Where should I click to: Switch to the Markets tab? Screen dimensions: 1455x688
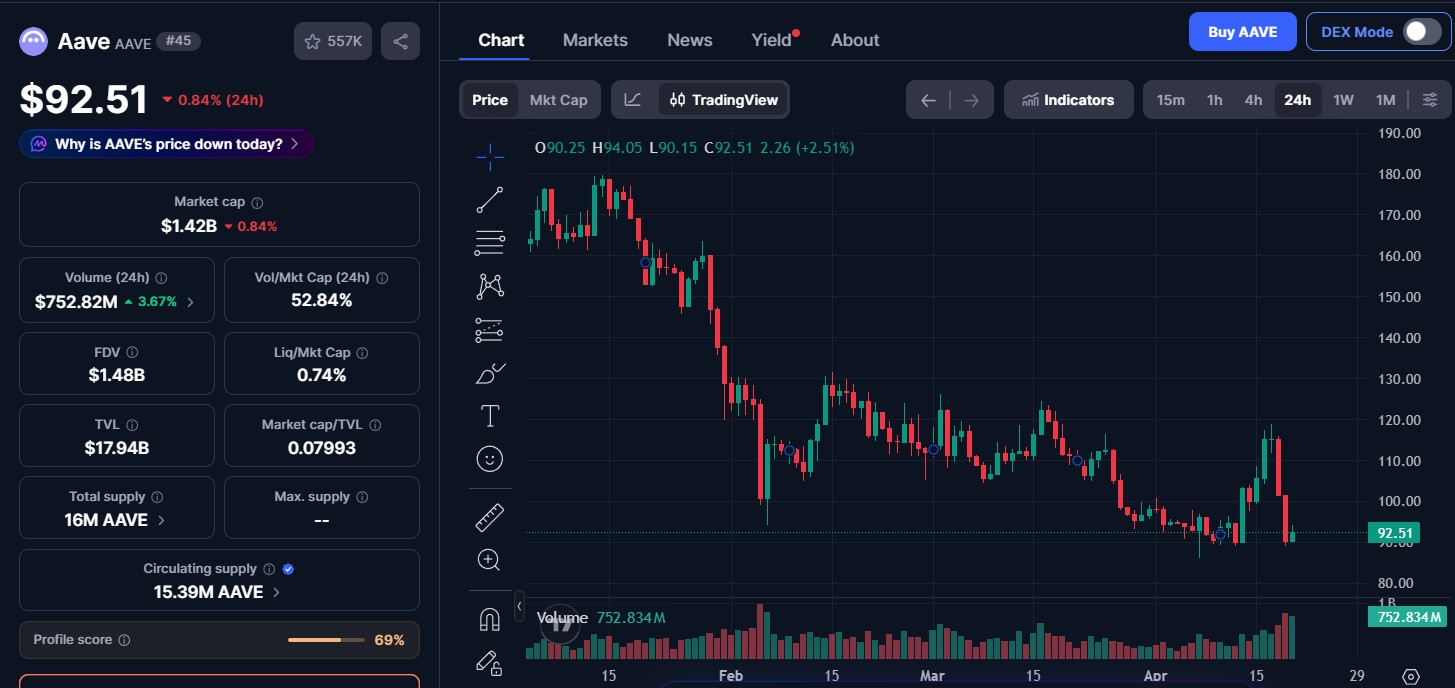pyautogui.click(x=595, y=39)
